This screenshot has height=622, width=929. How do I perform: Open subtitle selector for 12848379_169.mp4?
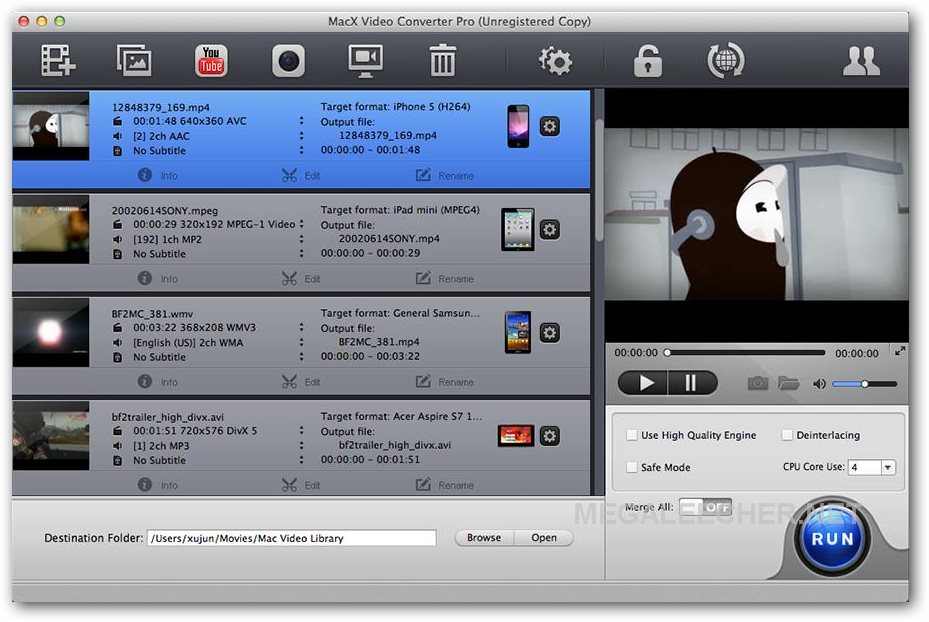pos(302,150)
